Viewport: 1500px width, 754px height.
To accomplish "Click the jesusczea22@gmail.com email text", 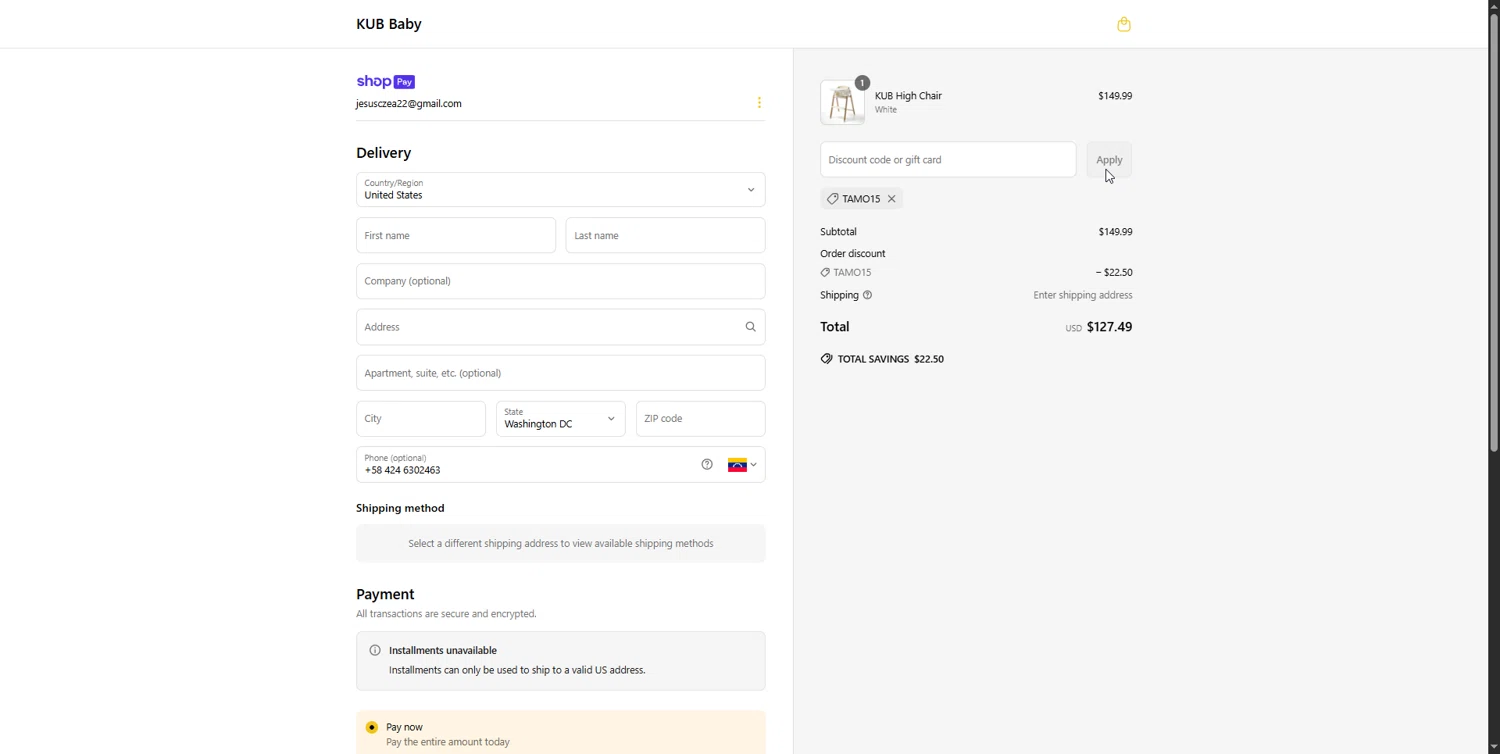I will pos(409,104).
